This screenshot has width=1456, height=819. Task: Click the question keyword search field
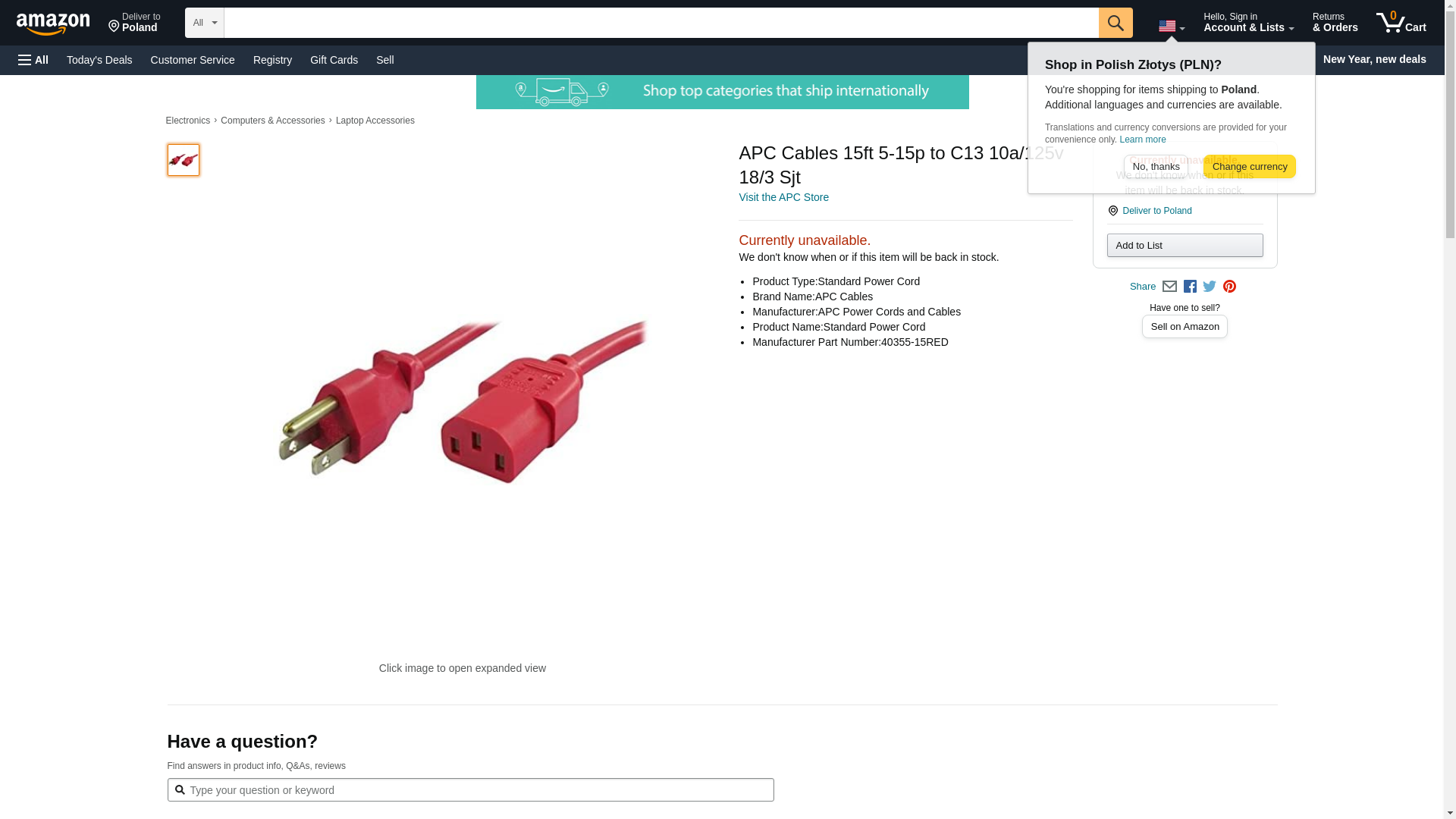pos(478,790)
